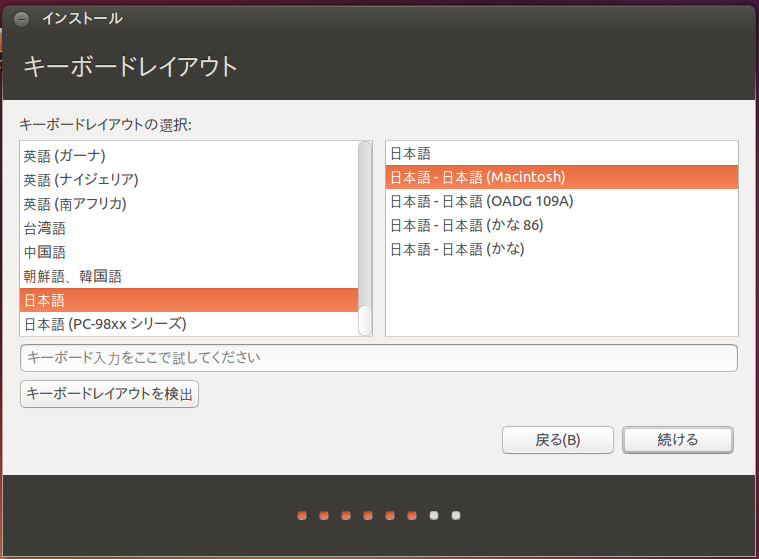
Task: Choose 中国語 in the layout list
Action: tap(189, 252)
